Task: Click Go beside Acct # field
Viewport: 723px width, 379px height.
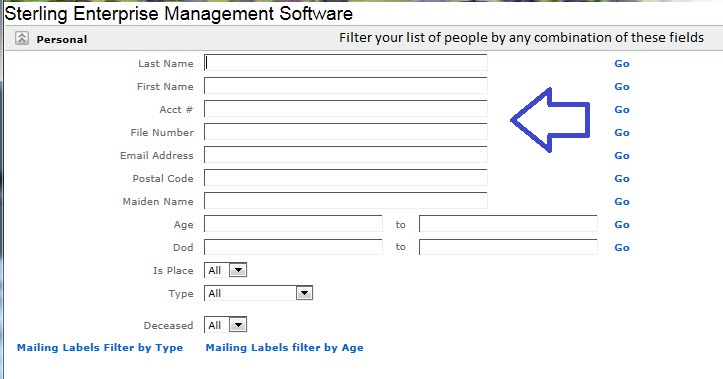Action: pos(622,110)
